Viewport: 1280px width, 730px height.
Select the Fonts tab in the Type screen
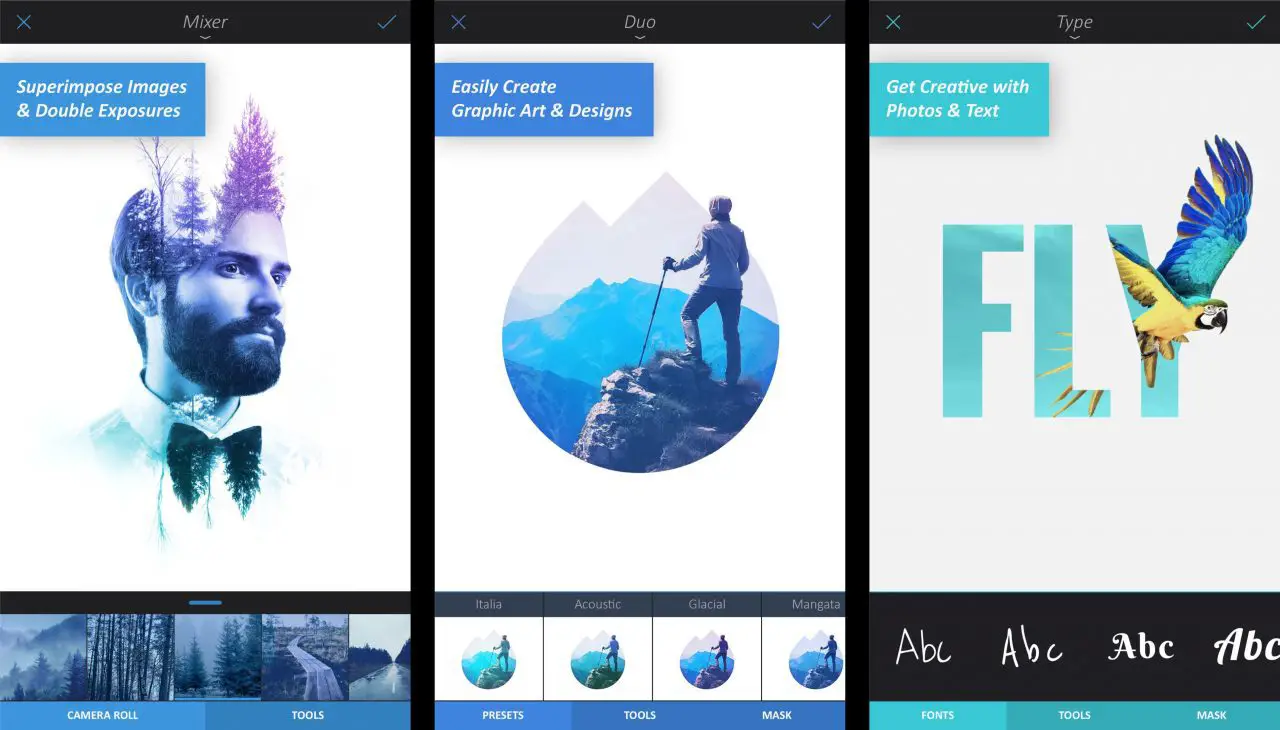(938, 715)
